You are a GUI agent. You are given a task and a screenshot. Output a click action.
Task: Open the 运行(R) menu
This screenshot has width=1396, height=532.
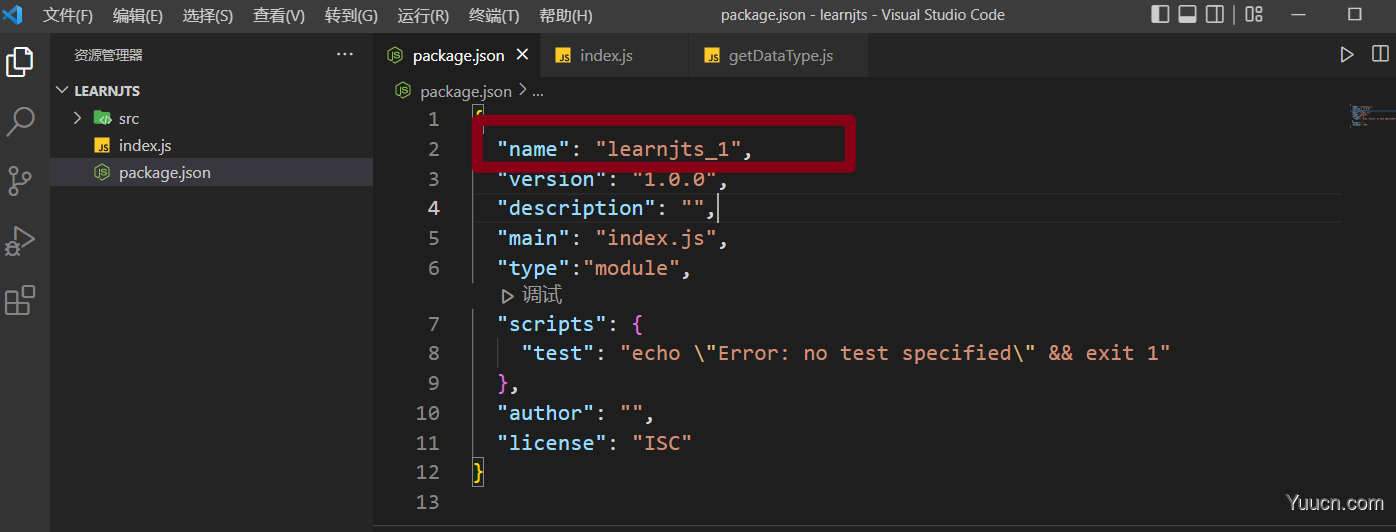423,15
